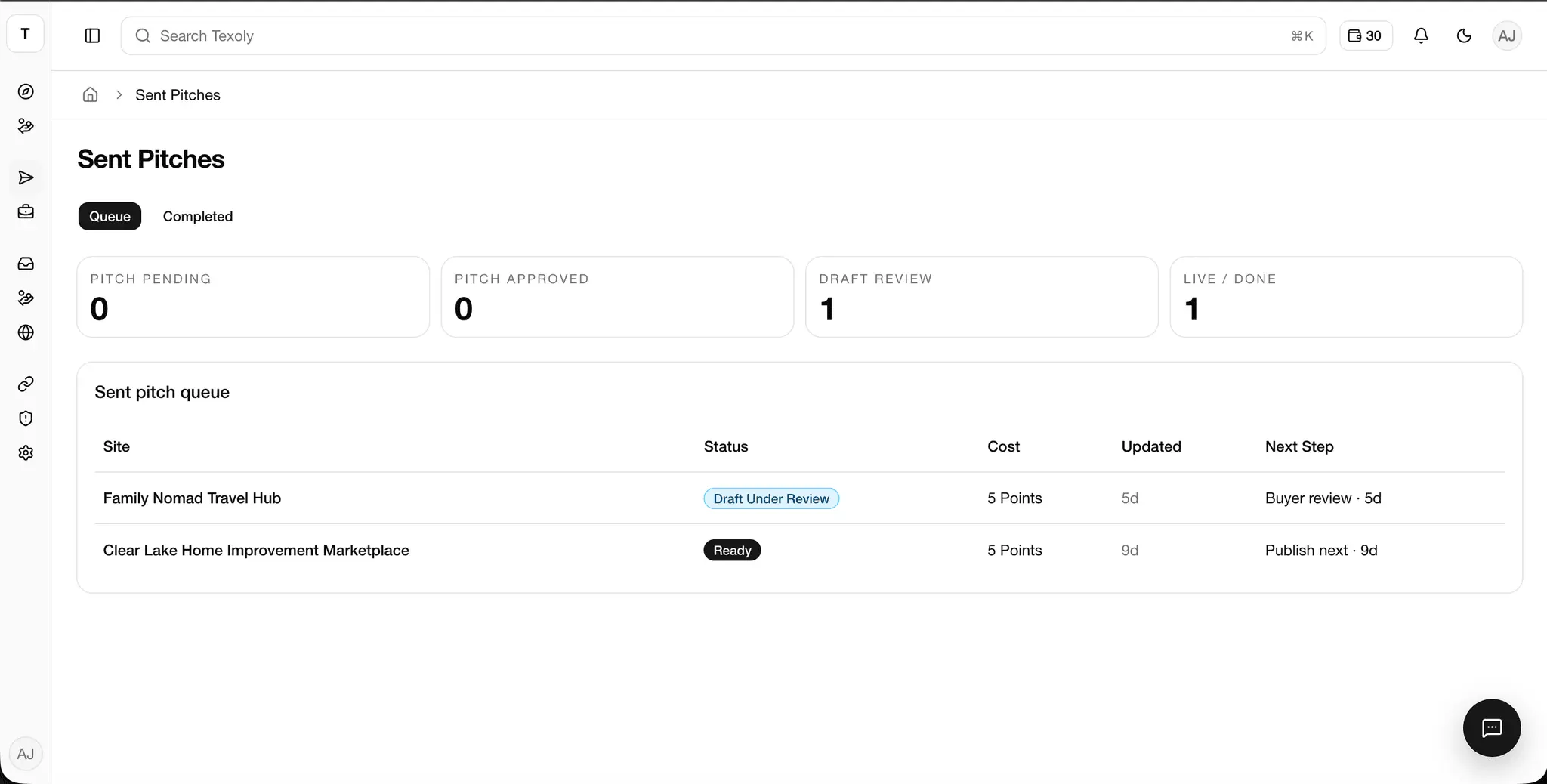Go to home via breadcrumb house icon
Image resolution: width=1547 pixels, height=784 pixels.
pos(90,95)
